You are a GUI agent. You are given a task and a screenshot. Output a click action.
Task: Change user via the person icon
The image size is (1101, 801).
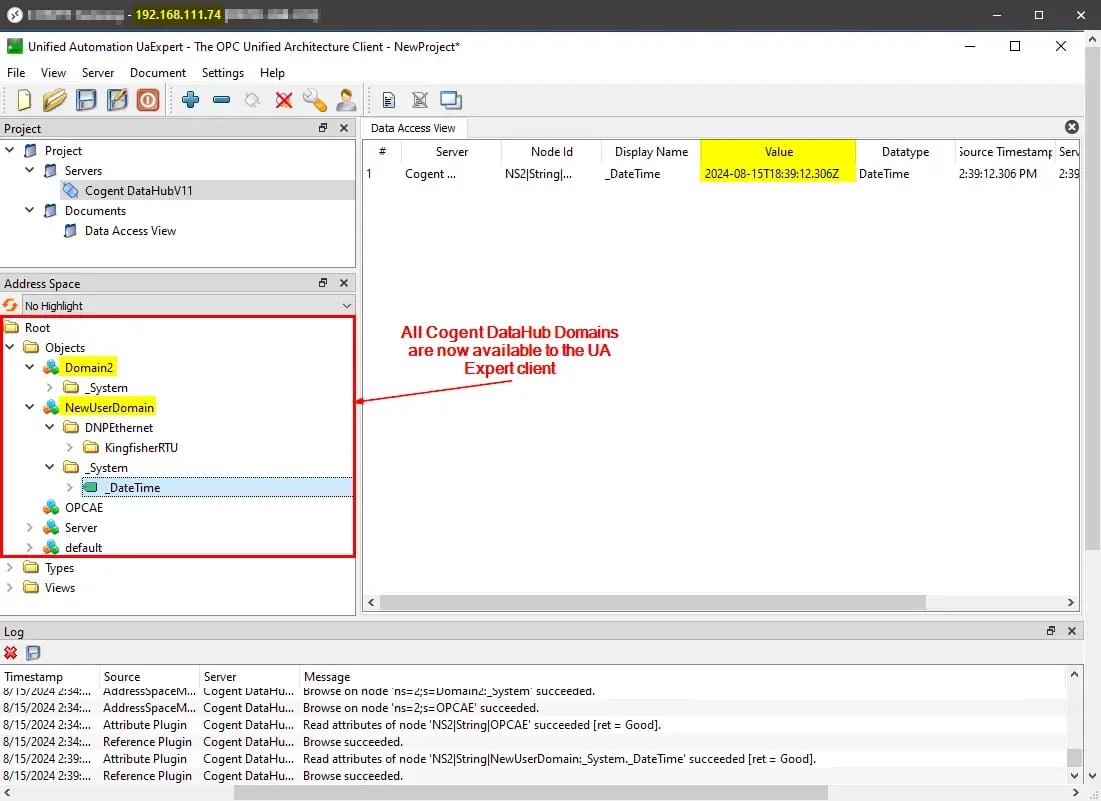click(x=347, y=100)
